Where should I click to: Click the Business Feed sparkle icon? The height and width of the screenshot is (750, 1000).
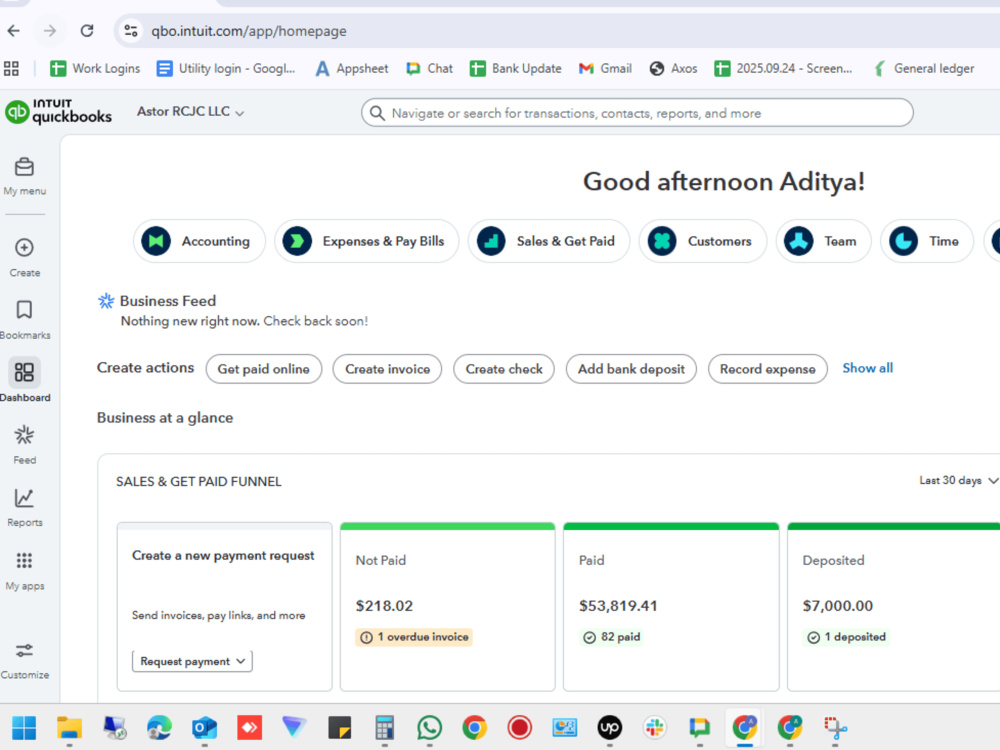tap(106, 300)
